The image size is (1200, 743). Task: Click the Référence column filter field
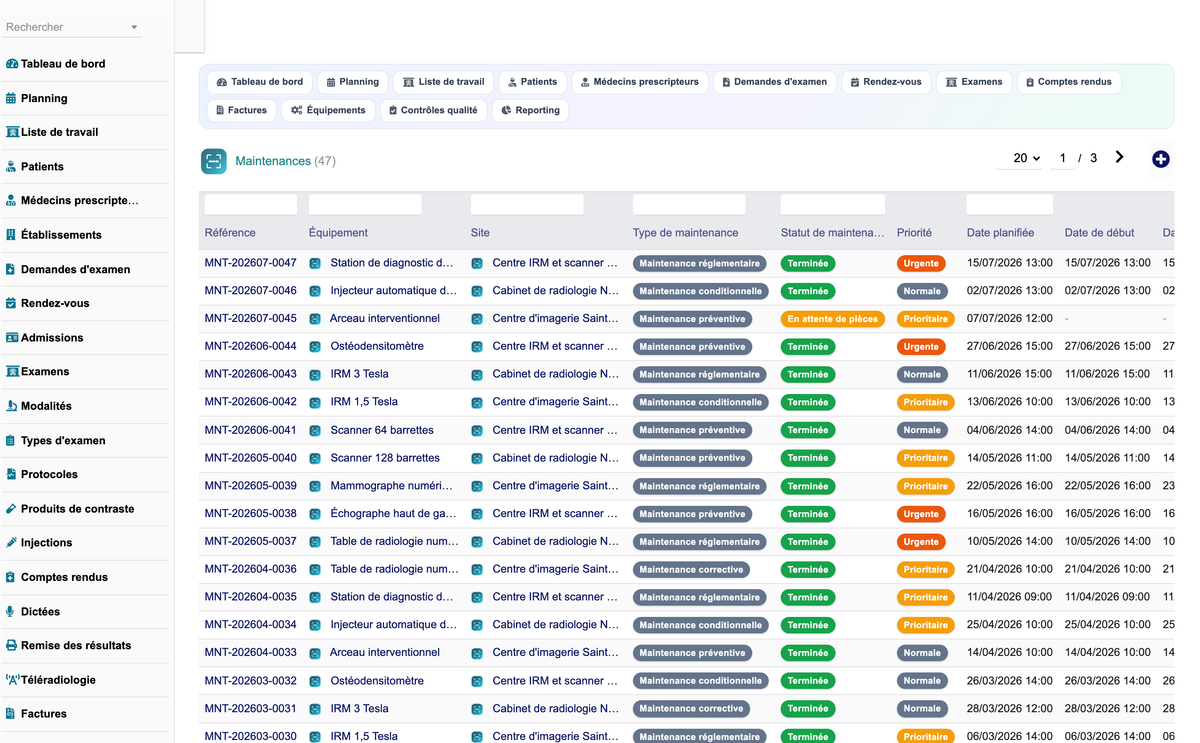coord(251,205)
